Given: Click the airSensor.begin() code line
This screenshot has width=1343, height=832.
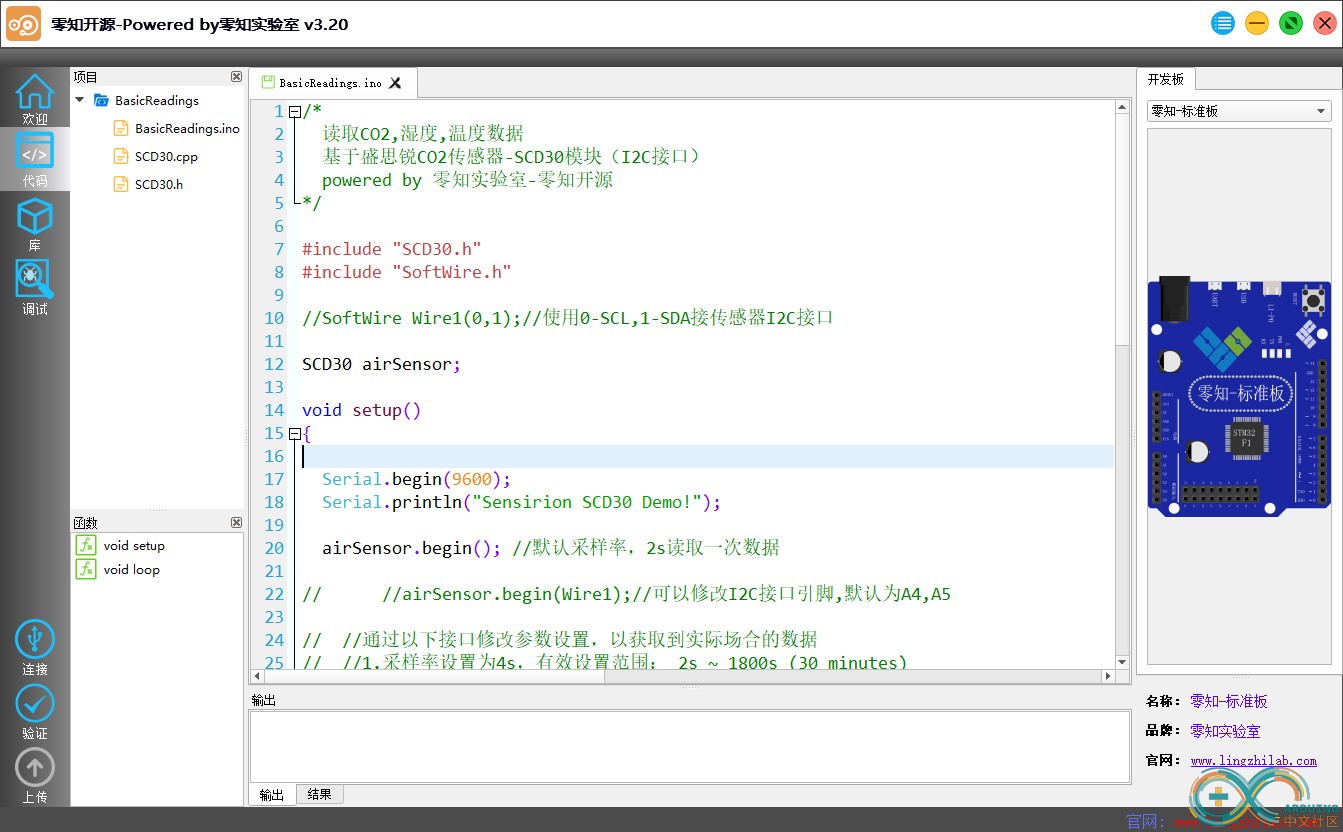Looking at the screenshot, I should 411,548.
